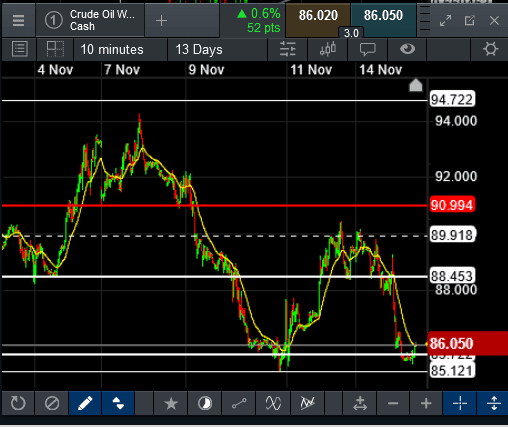Select the 89.918 dashed level label
The width and height of the screenshot is (508, 427).
(x=452, y=235)
